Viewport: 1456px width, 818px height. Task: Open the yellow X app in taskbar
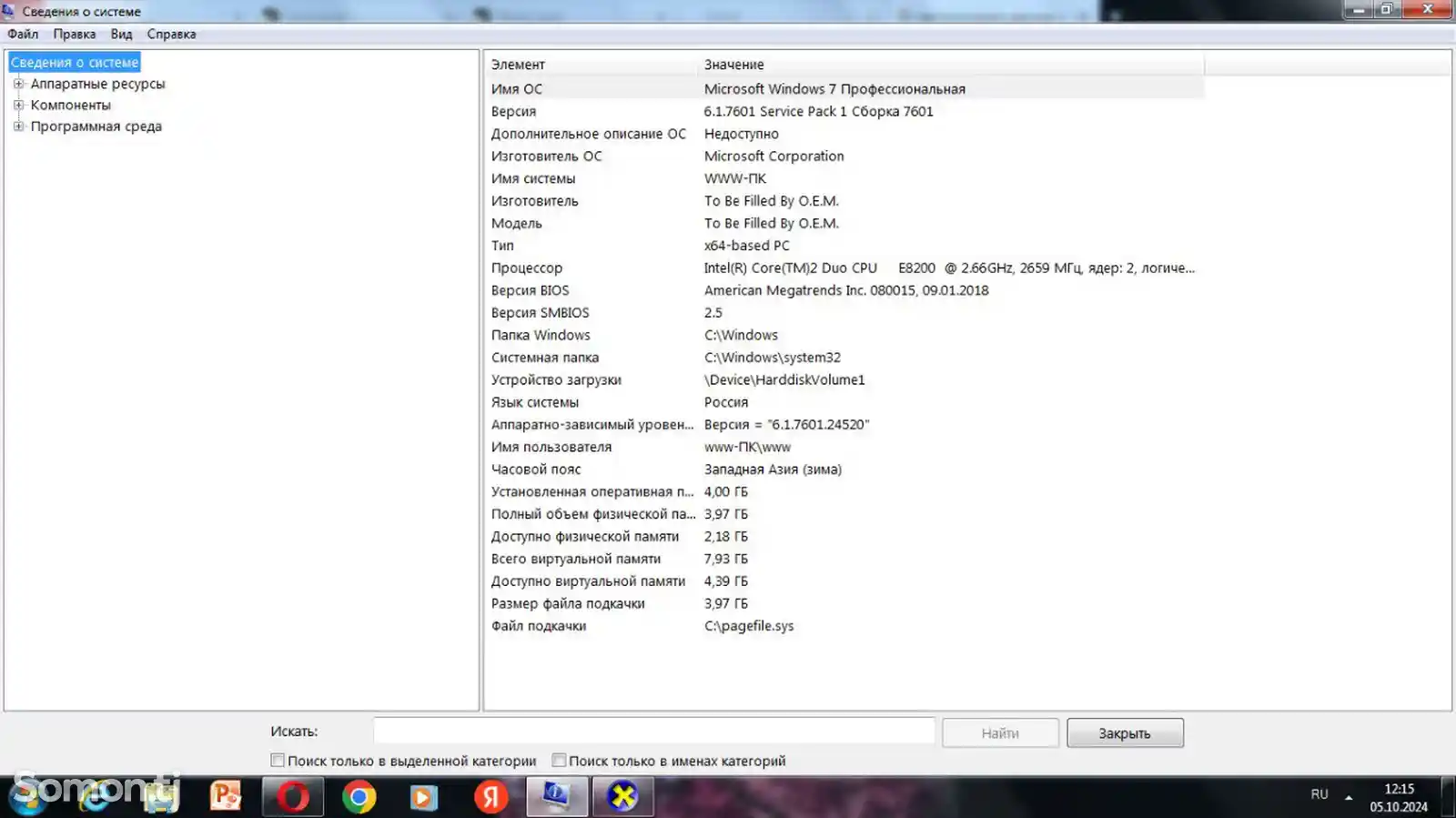click(x=623, y=797)
